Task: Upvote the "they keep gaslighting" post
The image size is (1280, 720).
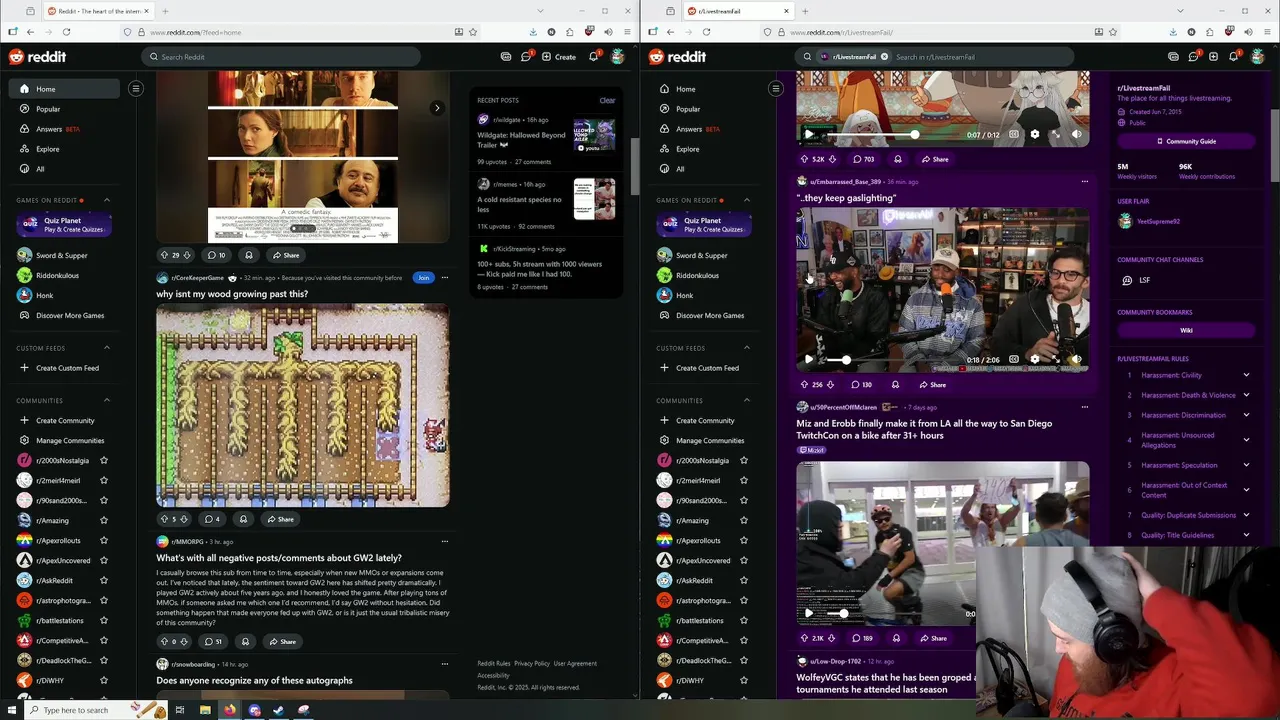Action: click(x=804, y=384)
